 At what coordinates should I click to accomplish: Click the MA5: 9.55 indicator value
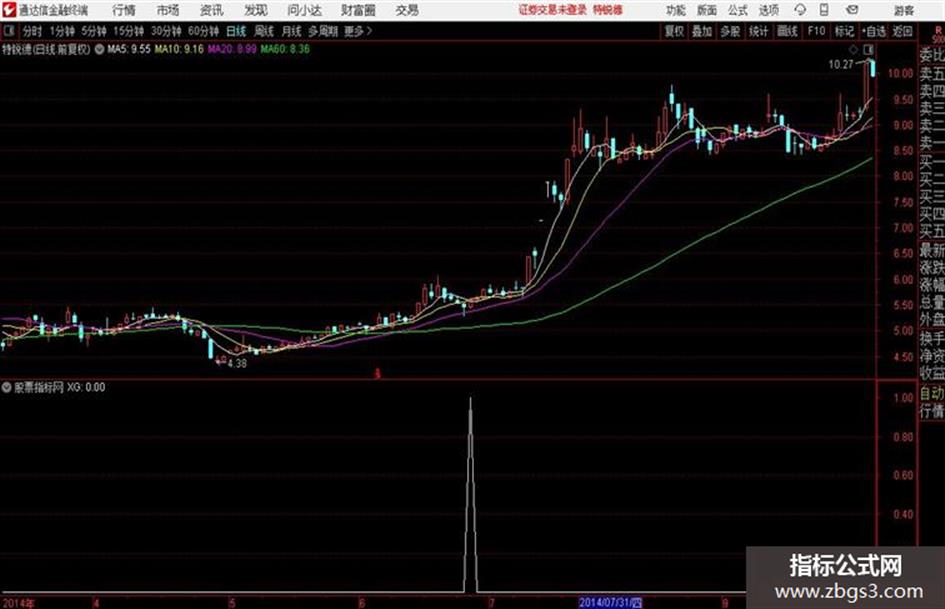click(128, 49)
